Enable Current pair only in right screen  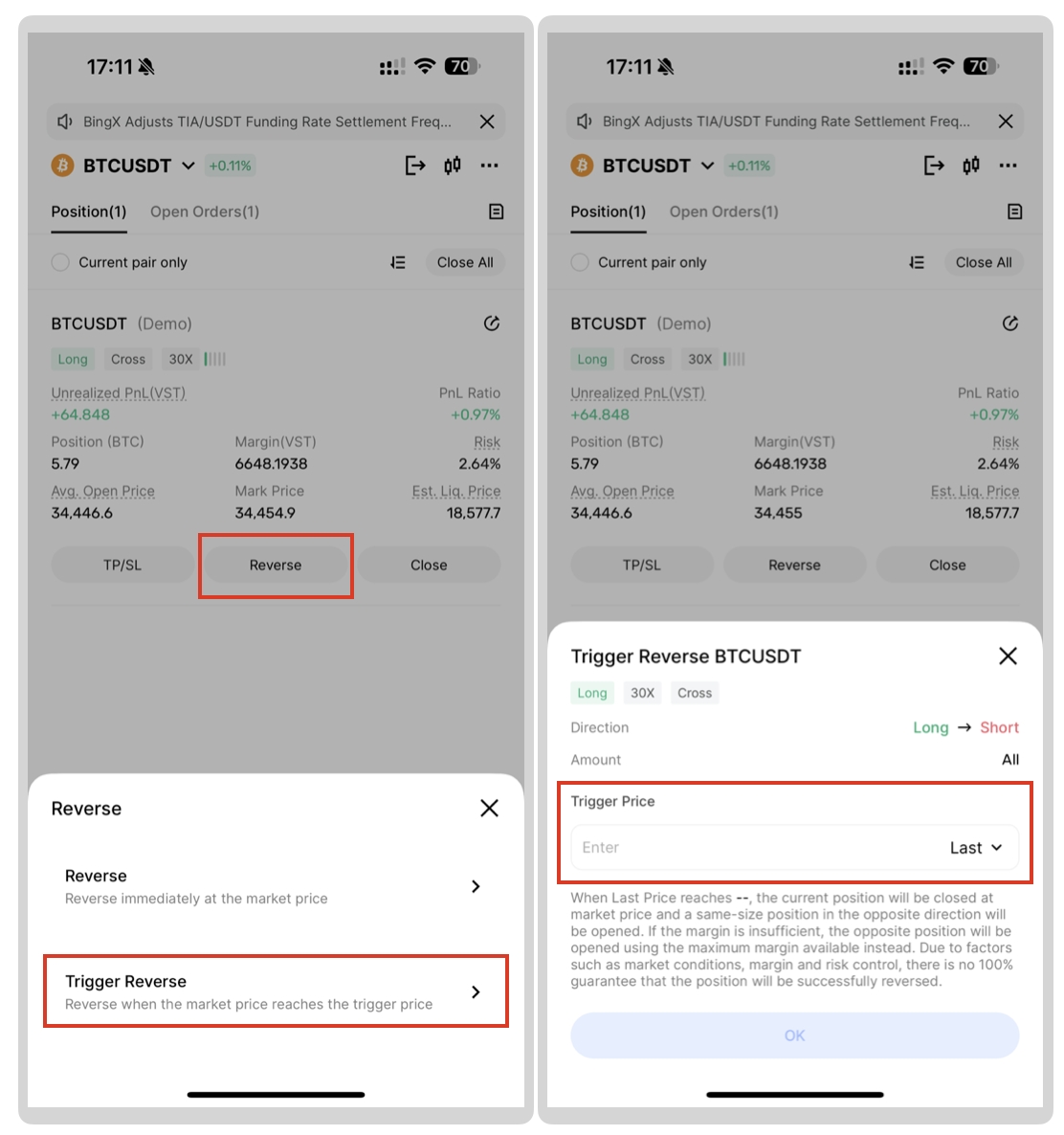[580, 262]
